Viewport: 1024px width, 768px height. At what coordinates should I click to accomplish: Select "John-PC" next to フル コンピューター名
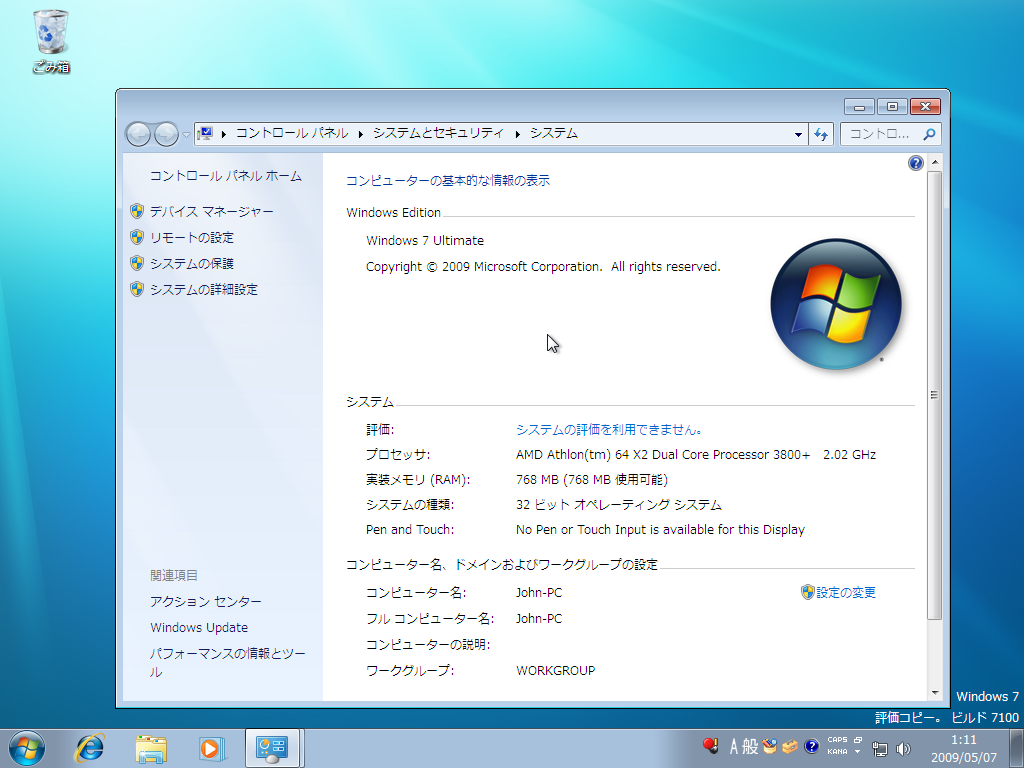(539, 618)
